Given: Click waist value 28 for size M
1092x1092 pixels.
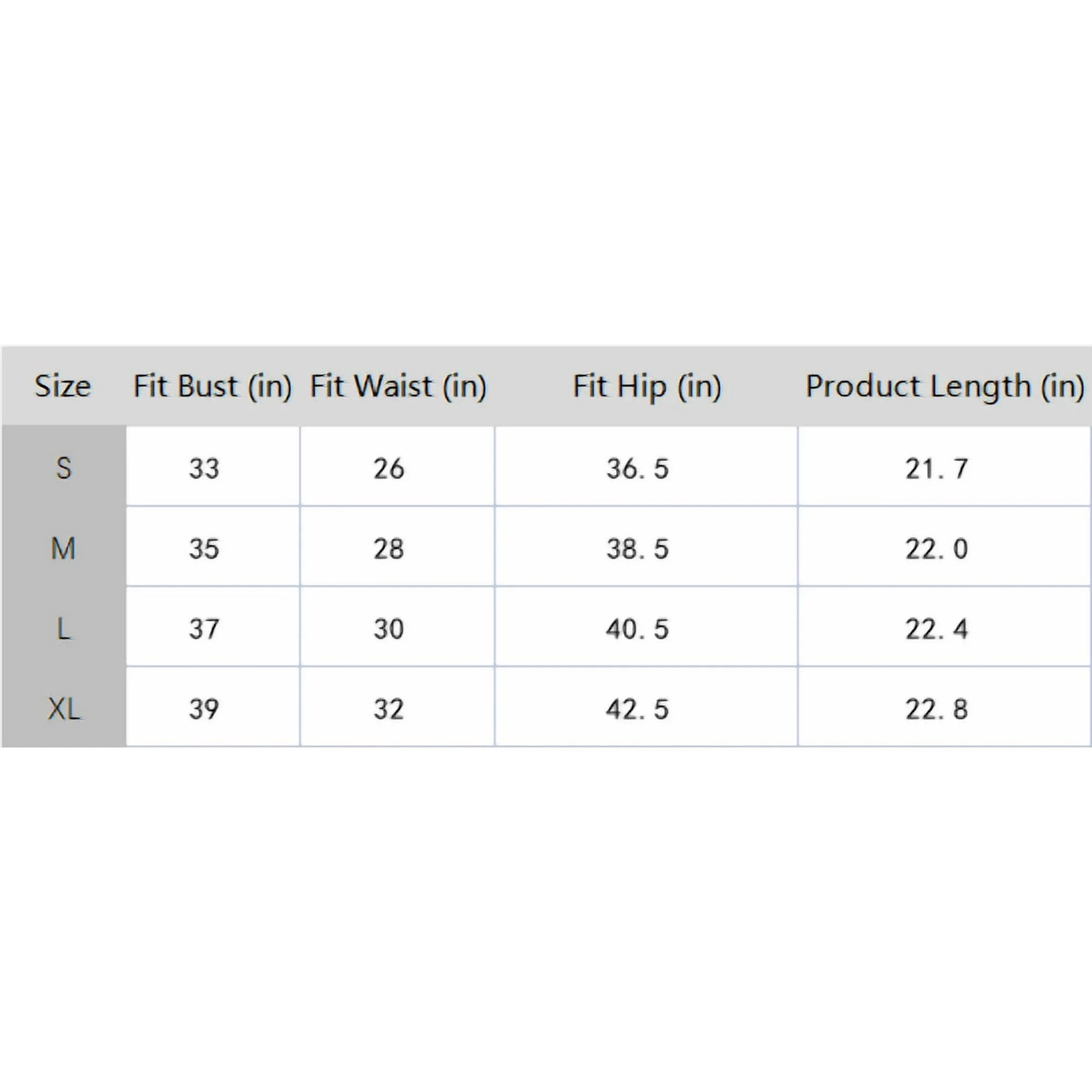Looking at the screenshot, I should tap(388, 549).
